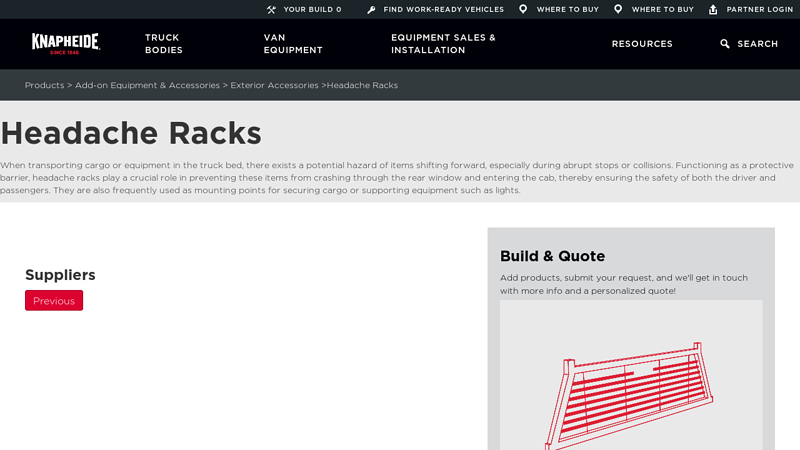Open Add-on Equipment & Accessories breadcrumb
800x450 pixels.
coord(147,85)
